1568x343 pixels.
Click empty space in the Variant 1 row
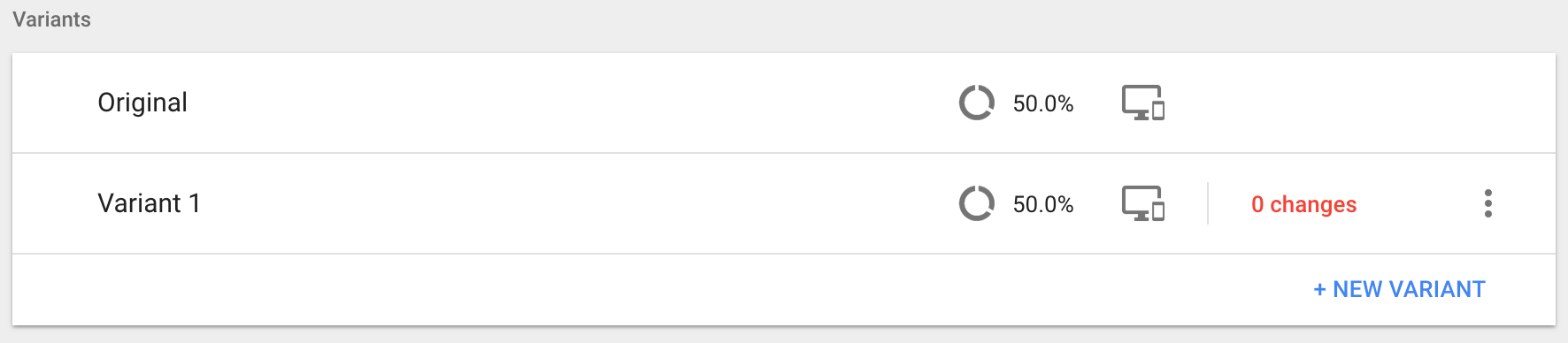[x=566, y=203]
